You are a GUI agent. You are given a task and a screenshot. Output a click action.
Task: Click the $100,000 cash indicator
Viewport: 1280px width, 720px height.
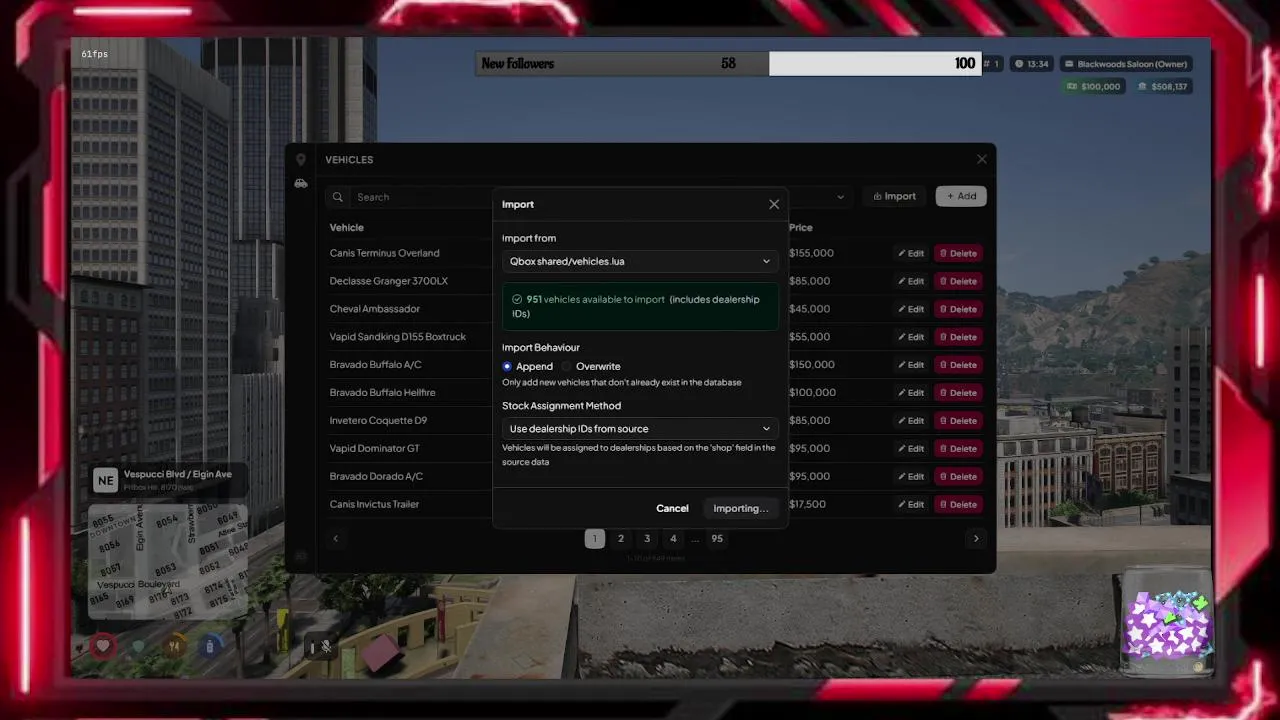pos(1094,87)
